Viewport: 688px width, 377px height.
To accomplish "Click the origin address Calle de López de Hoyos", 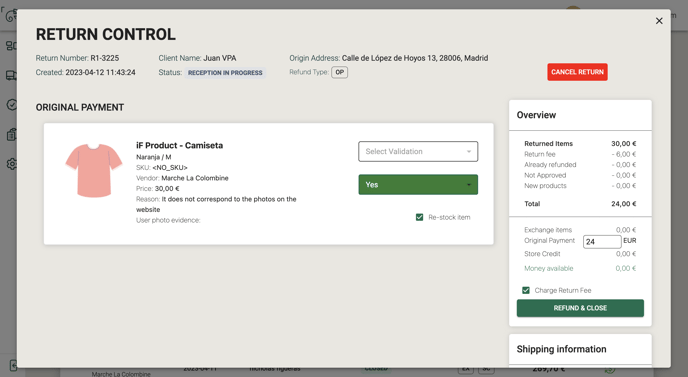I will pos(415,58).
